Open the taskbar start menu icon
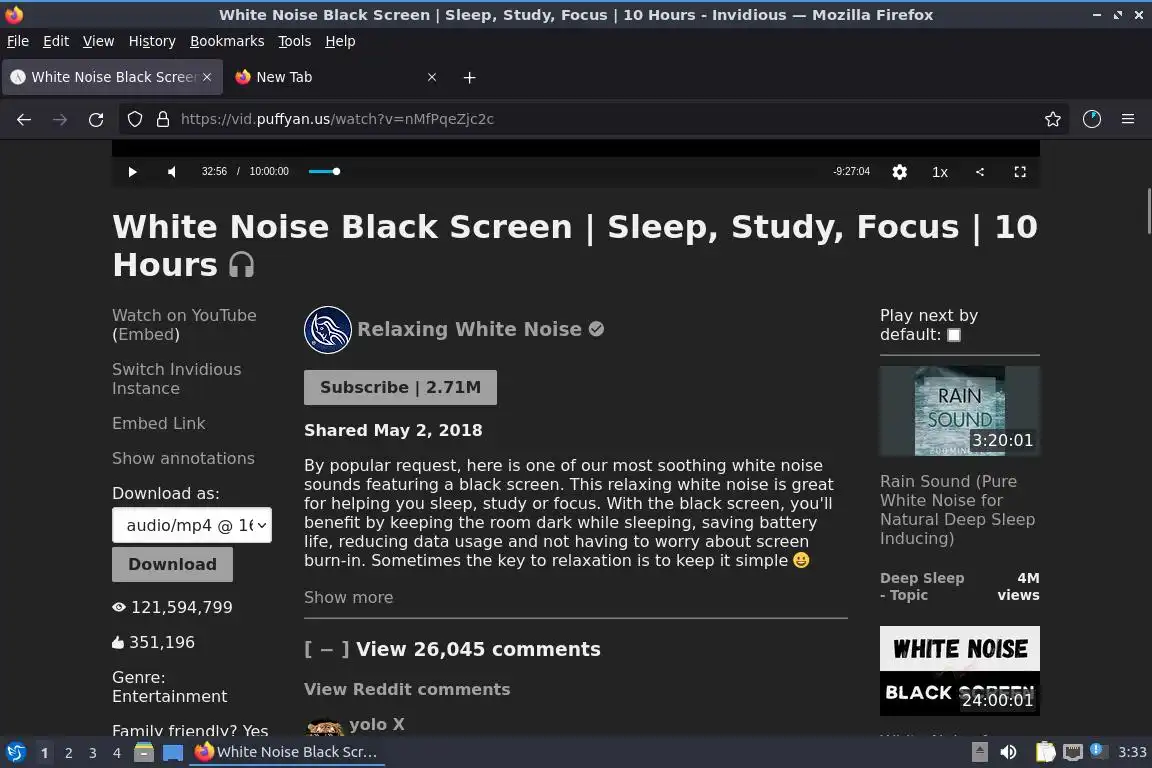 15,753
